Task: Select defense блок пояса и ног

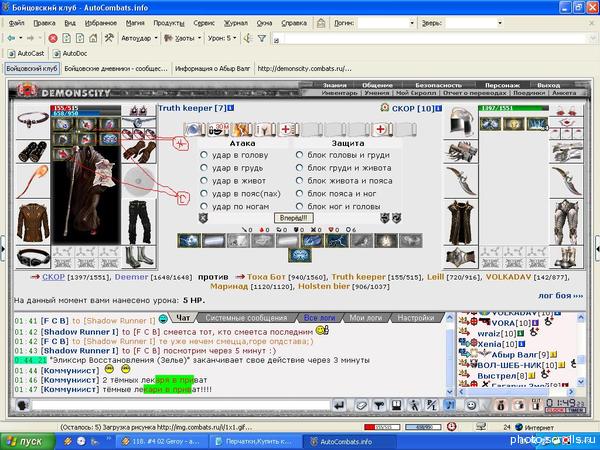Action: pyautogui.click(x=300, y=194)
